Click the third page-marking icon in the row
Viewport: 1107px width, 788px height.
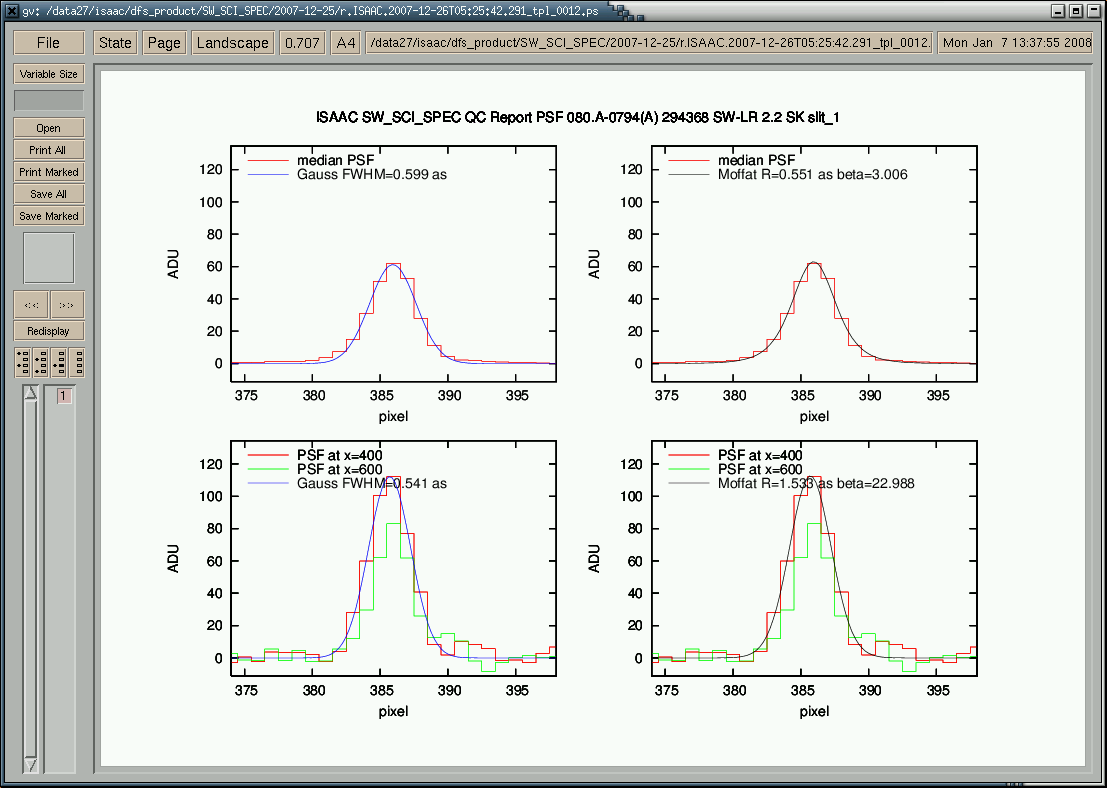[x=59, y=362]
